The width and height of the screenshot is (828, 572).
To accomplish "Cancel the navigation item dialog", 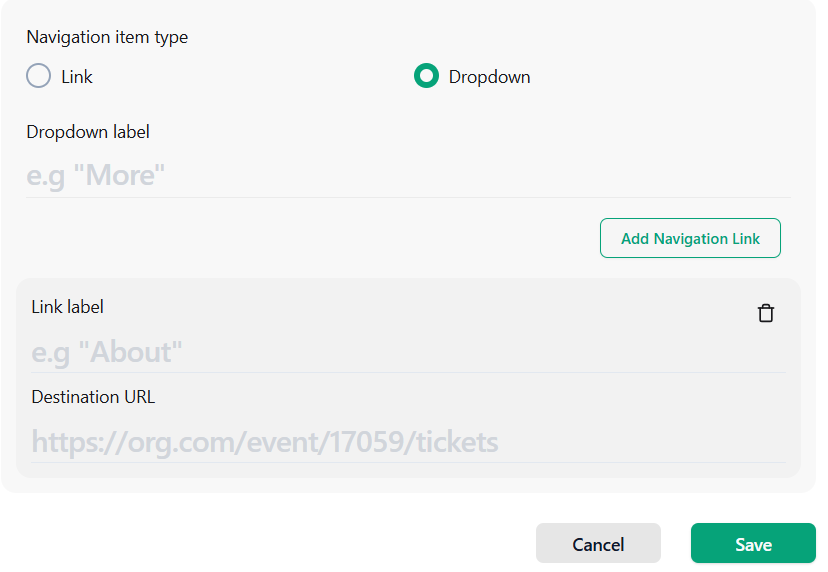I will coord(598,543).
